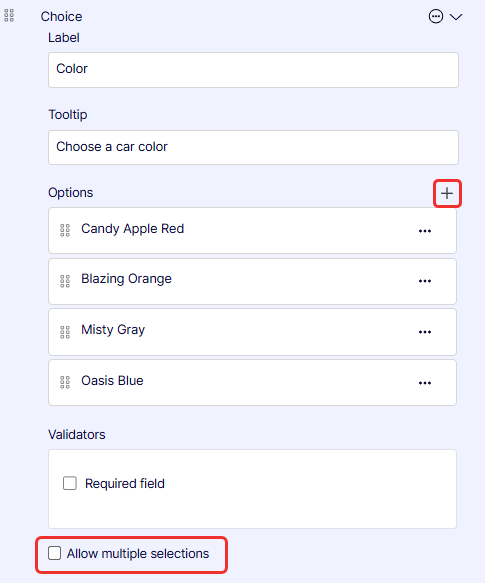Enable the Required field checkbox
The width and height of the screenshot is (485, 583).
70,483
